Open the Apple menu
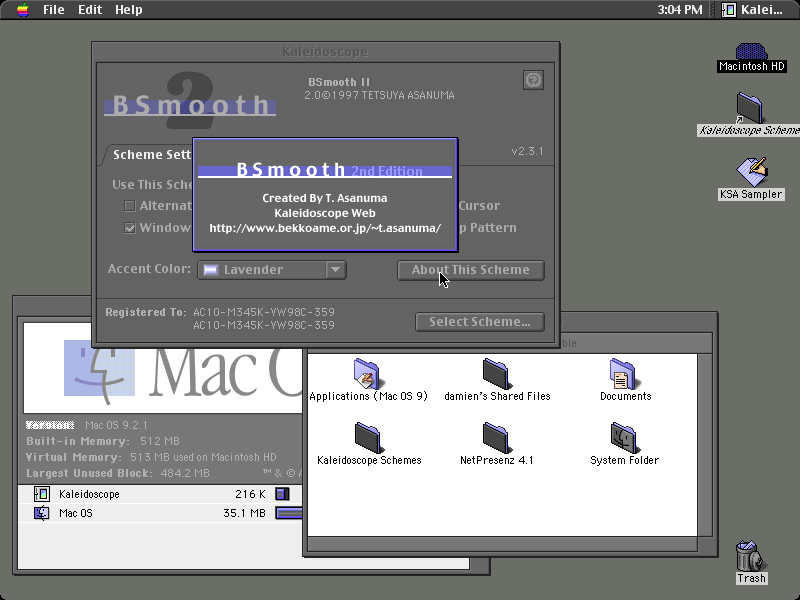This screenshot has height=600, width=800. click(23, 10)
